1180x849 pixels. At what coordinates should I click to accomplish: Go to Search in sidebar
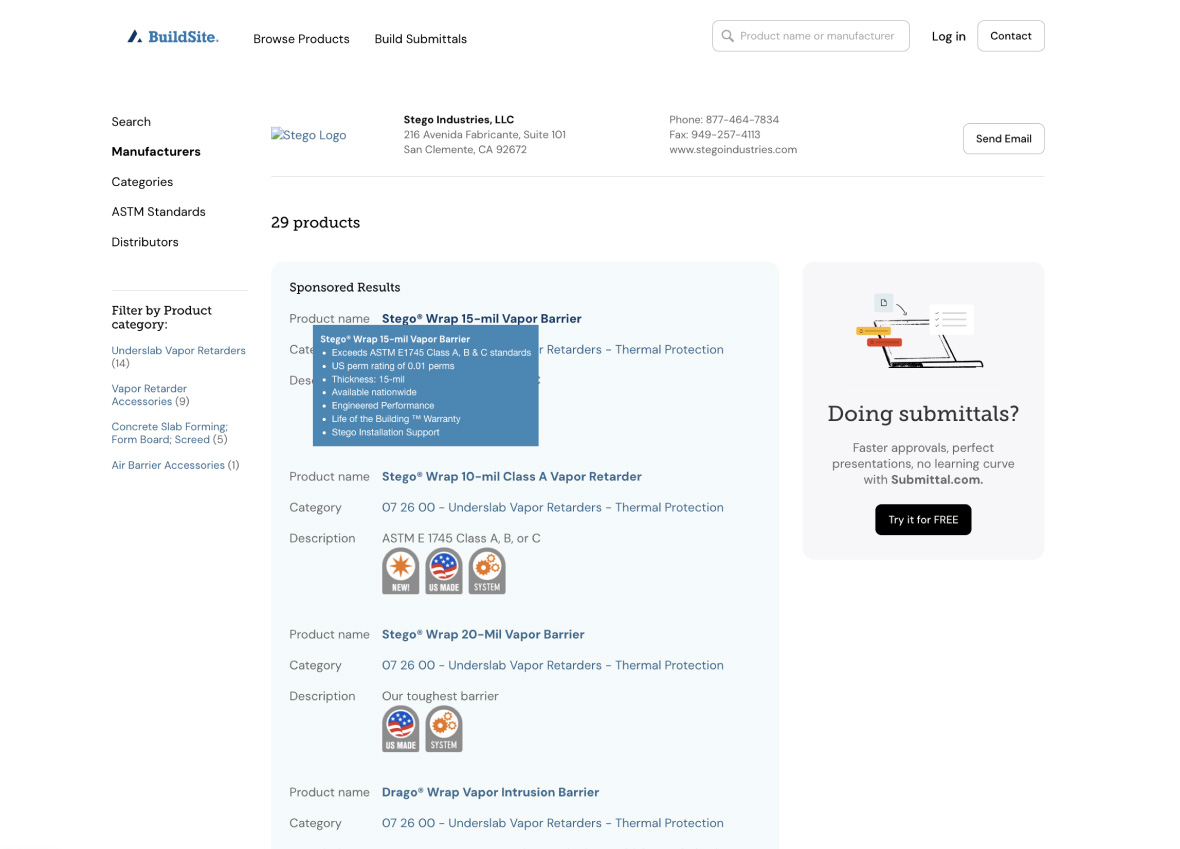pyautogui.click(x=131, y=121)
